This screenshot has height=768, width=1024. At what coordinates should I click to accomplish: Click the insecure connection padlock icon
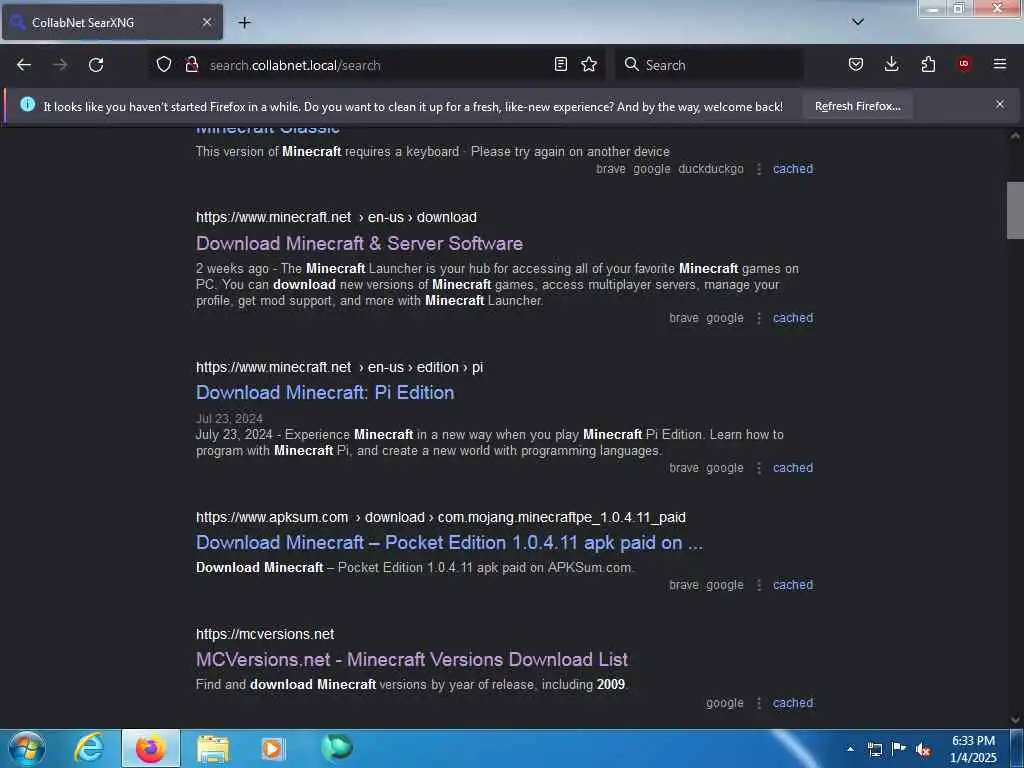click(191, 64)
